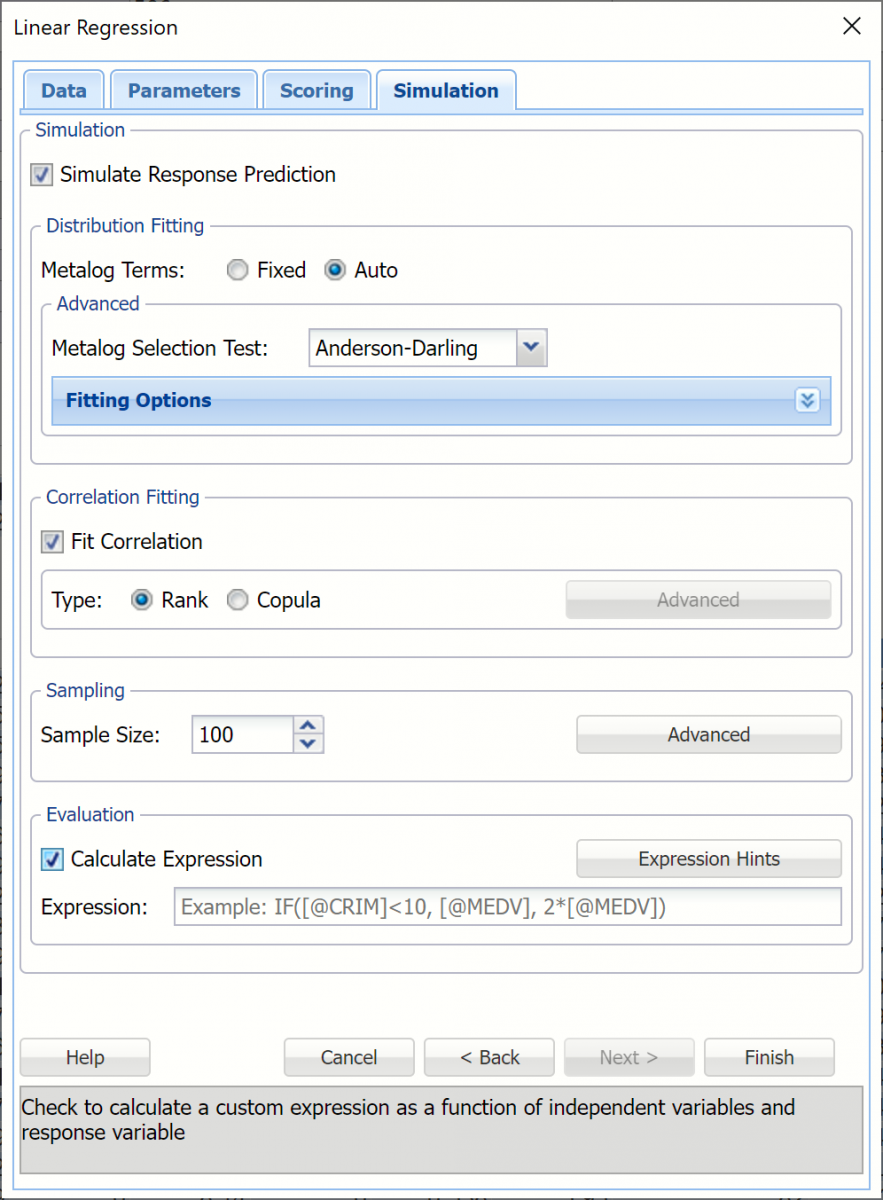
Task: Disable the Fit Correlation checkbox
Action: coord(52,542)
